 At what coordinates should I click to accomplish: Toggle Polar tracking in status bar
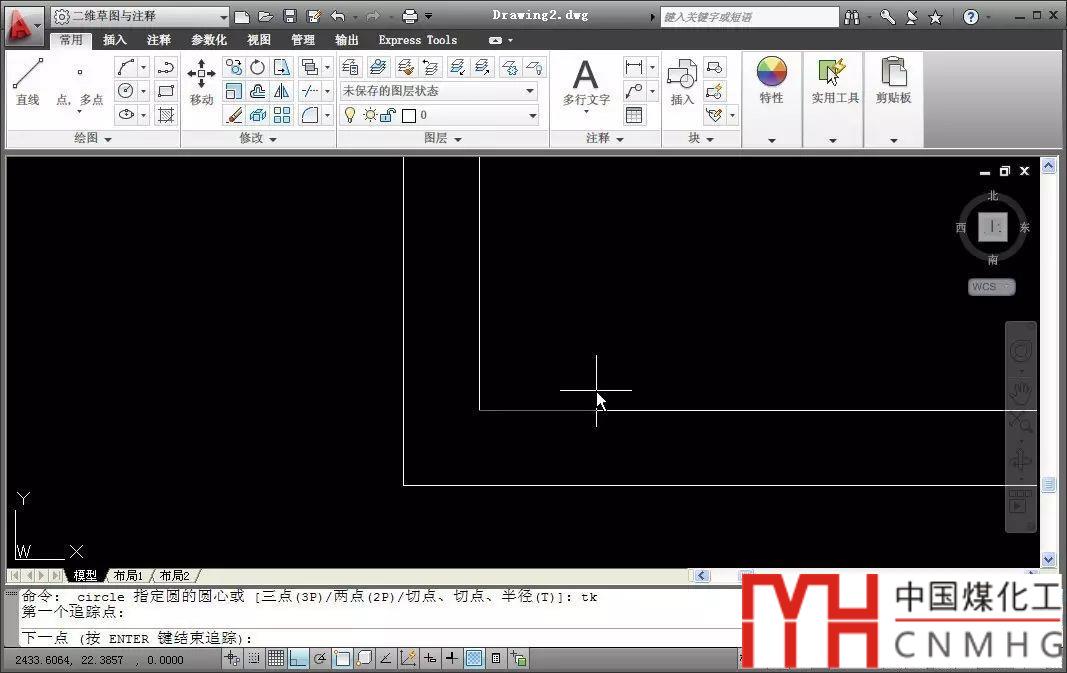coord(320,658)
